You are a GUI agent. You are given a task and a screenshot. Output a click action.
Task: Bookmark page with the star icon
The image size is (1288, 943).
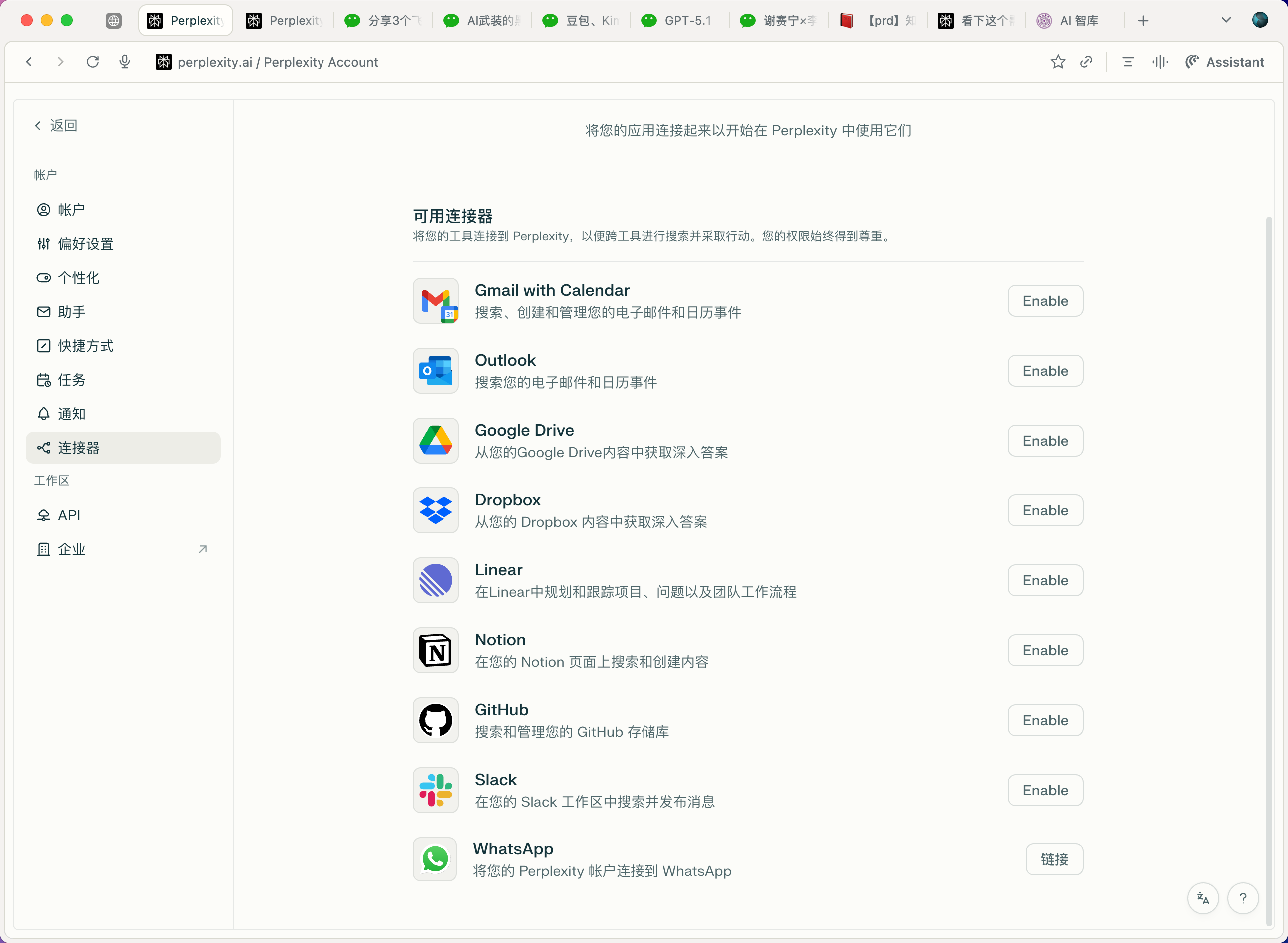[1058, 61]
